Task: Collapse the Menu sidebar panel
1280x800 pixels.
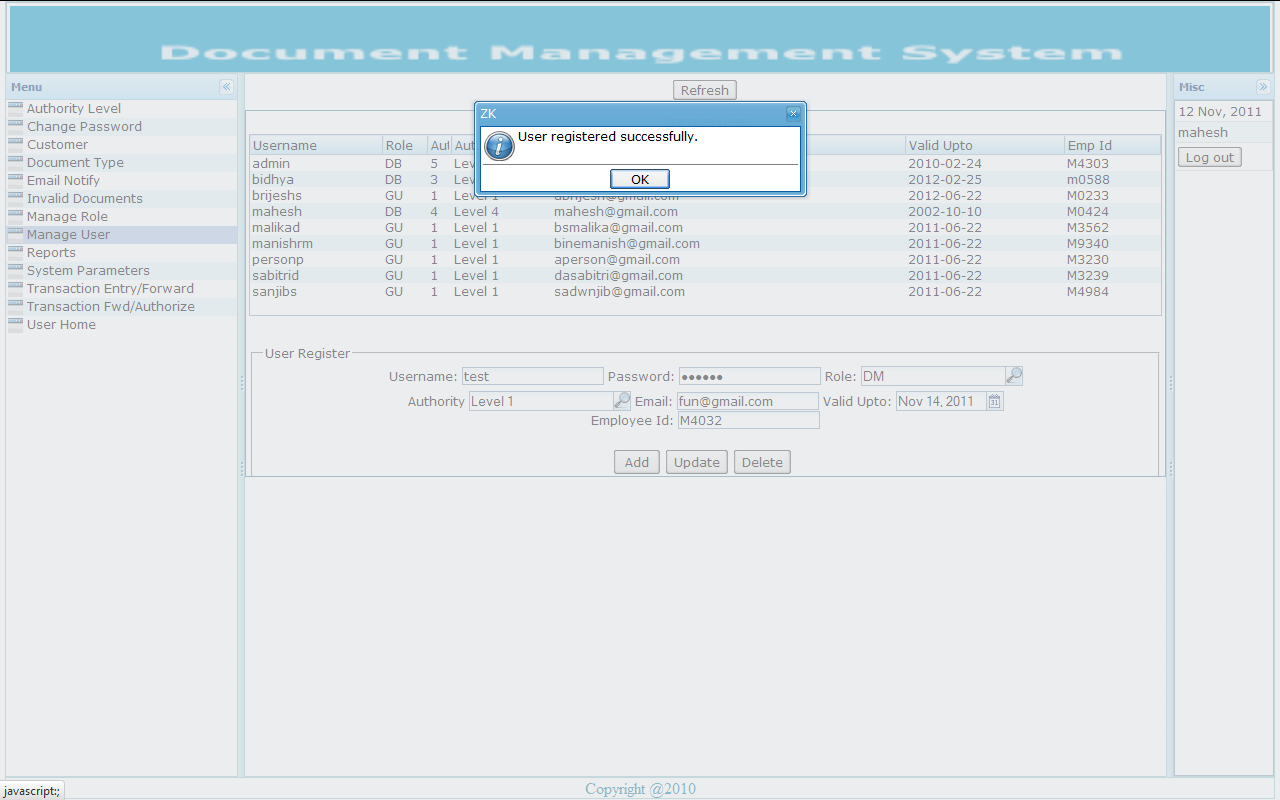Action: point(227,87)
